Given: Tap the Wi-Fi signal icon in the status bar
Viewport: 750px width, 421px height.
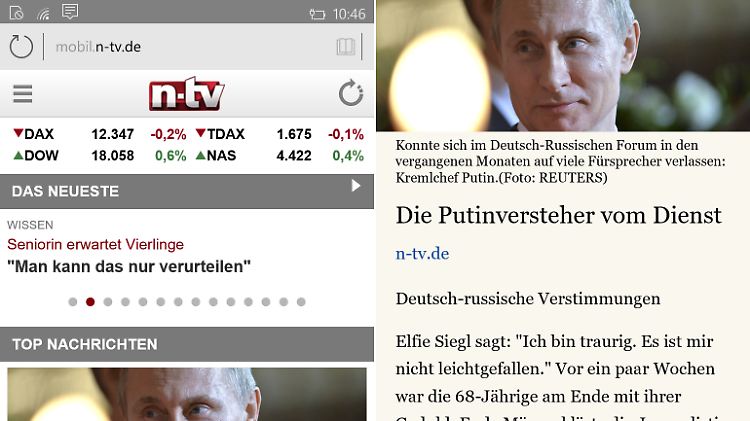Looking at the screenshot, I should click(x=43, y=14).
